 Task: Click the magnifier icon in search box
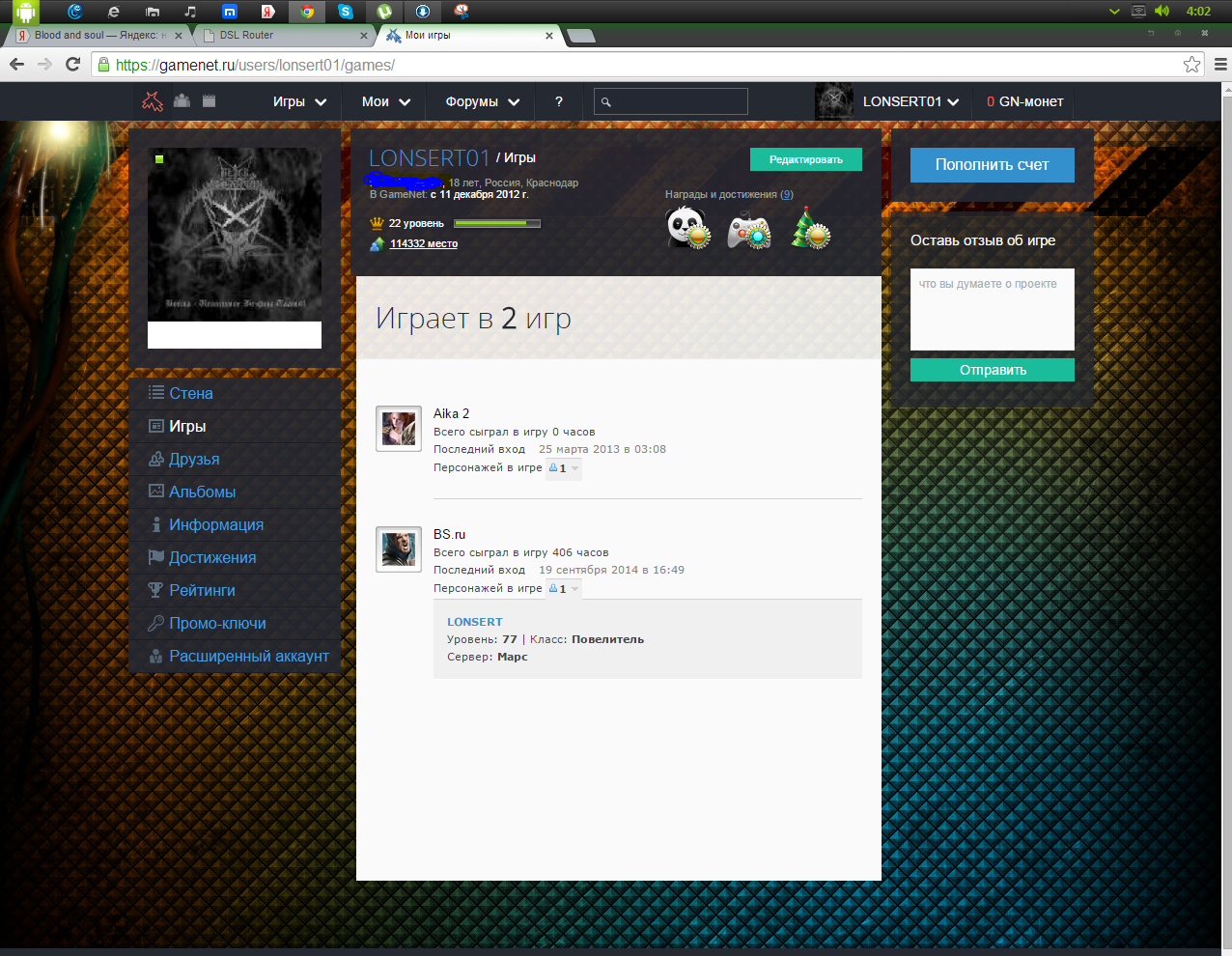(x=605, y=101)
